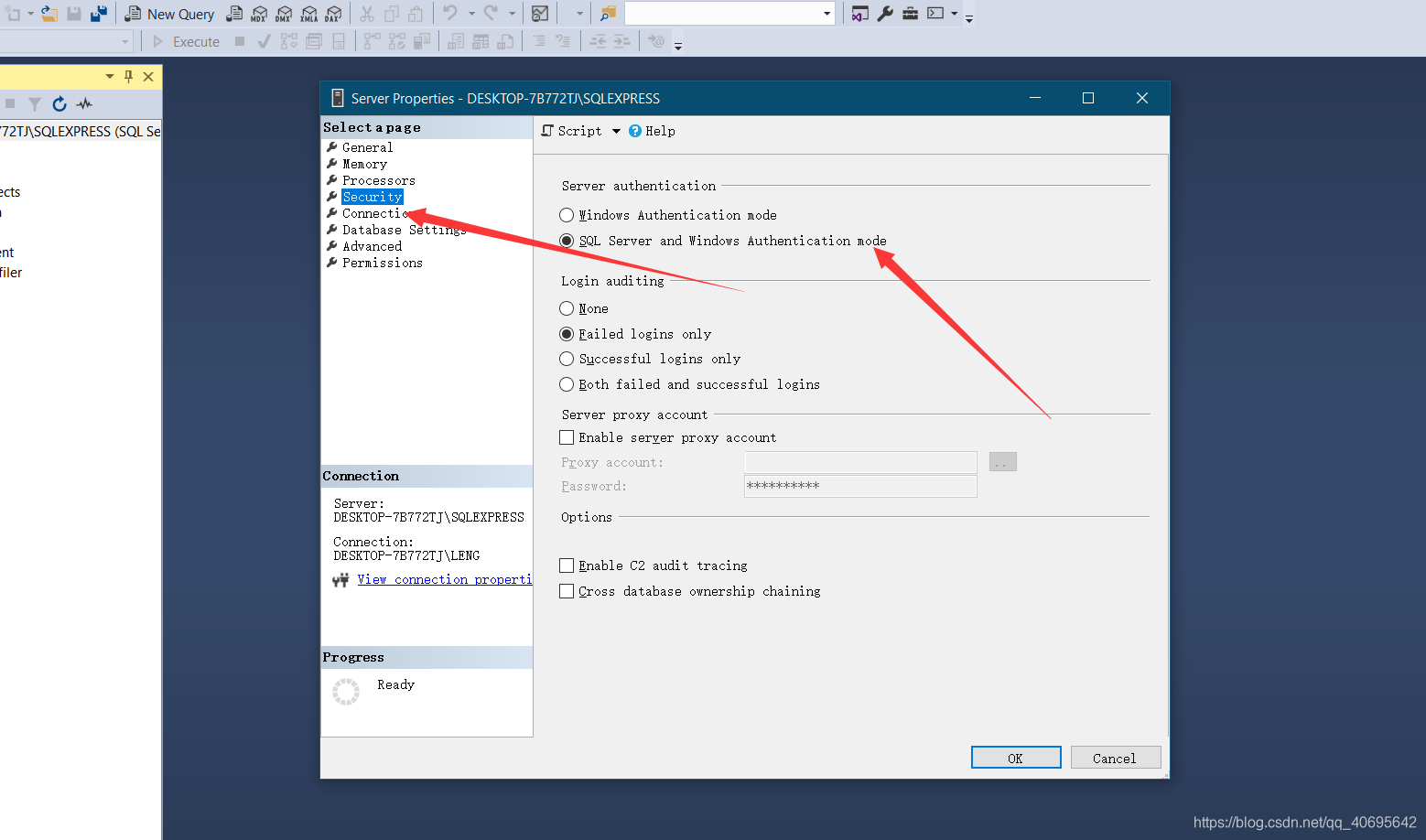Click the Cancel button
Image resolution: width=1426 pixels, height=840 pixels.
[1116, 758]
